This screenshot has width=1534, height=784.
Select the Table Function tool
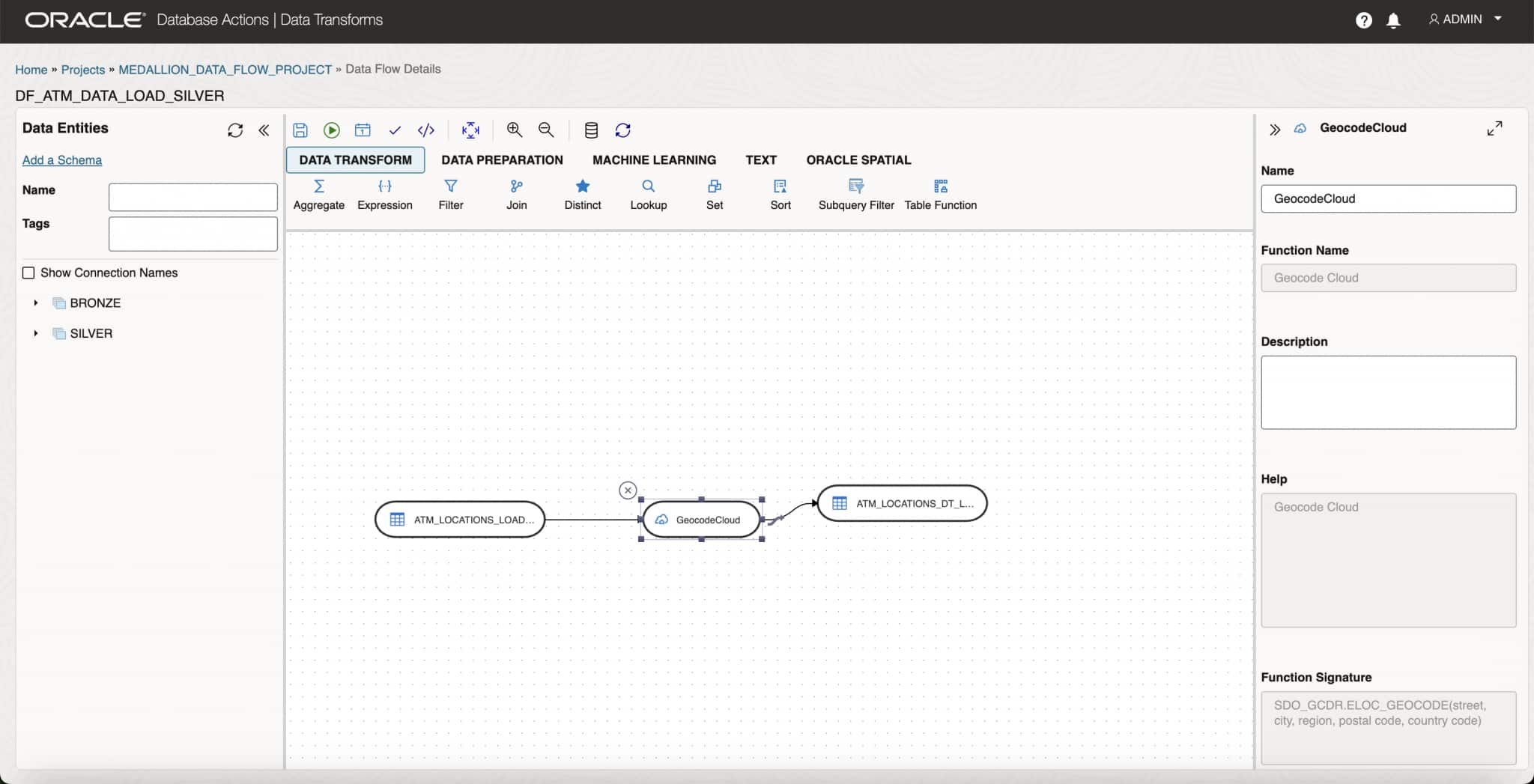(x=940, y=193)
